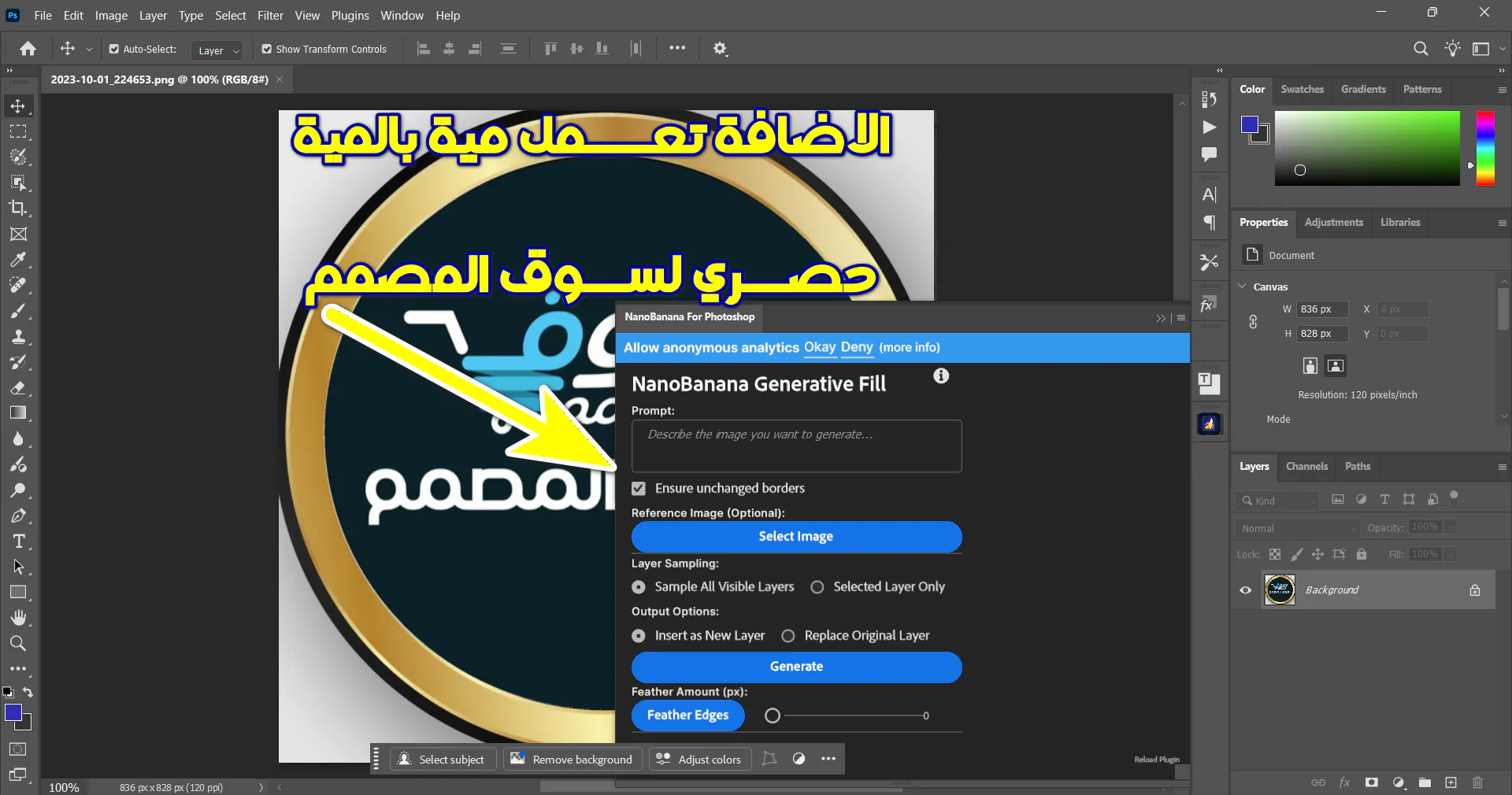
Task: Select the Crop tool
Action: (19, 208)
